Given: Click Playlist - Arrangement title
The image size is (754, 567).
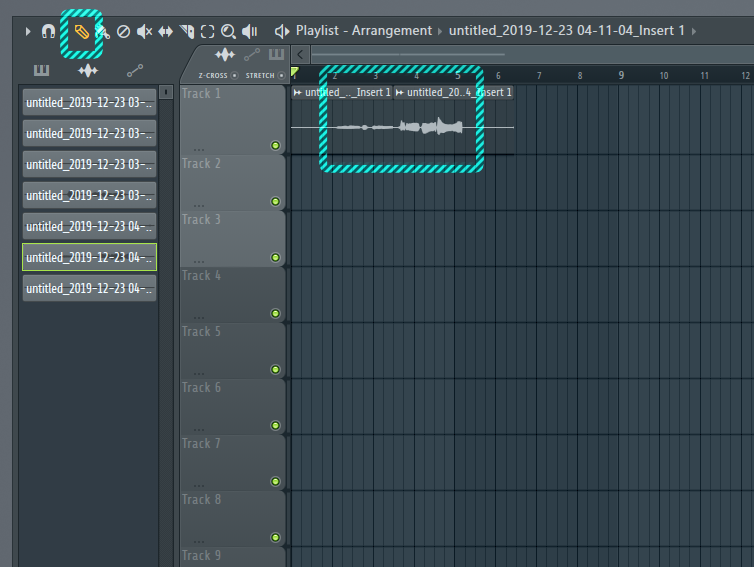Looking at the screenshot, I should tap(364, 31).
